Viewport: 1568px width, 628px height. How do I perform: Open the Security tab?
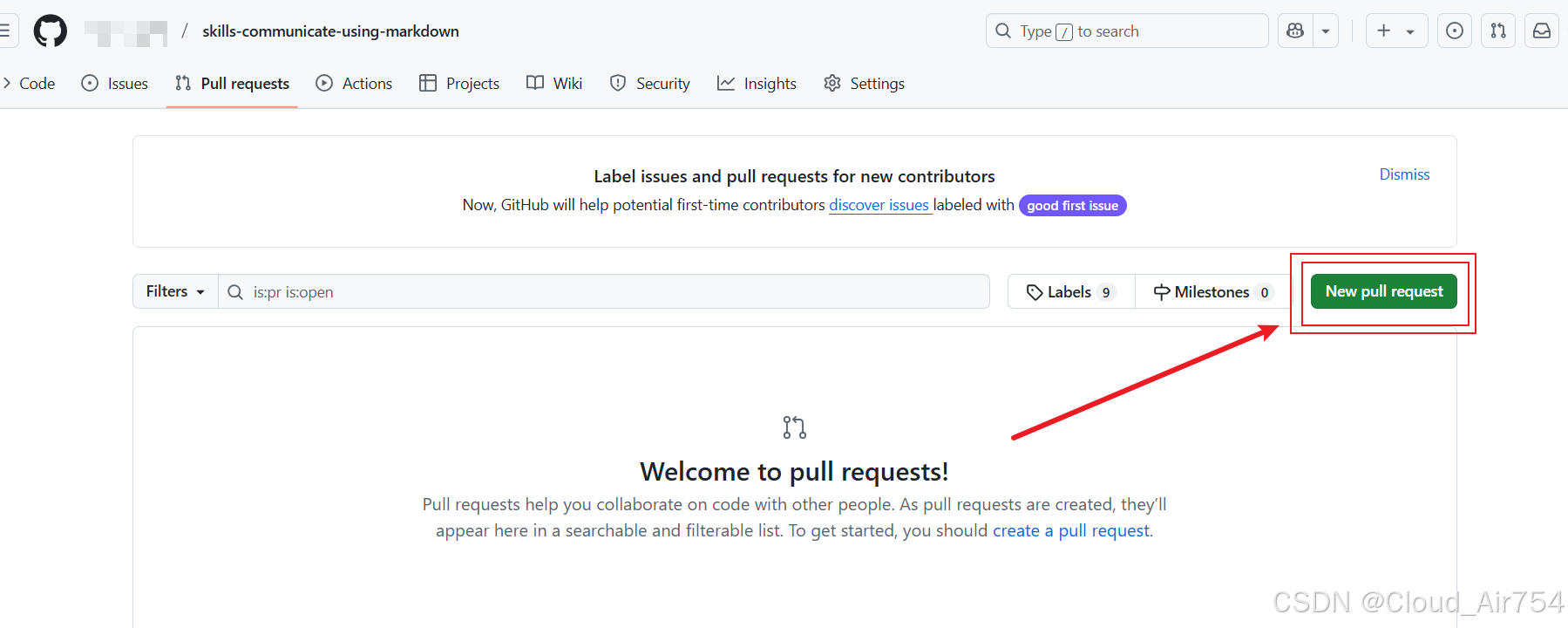[650, 84]
